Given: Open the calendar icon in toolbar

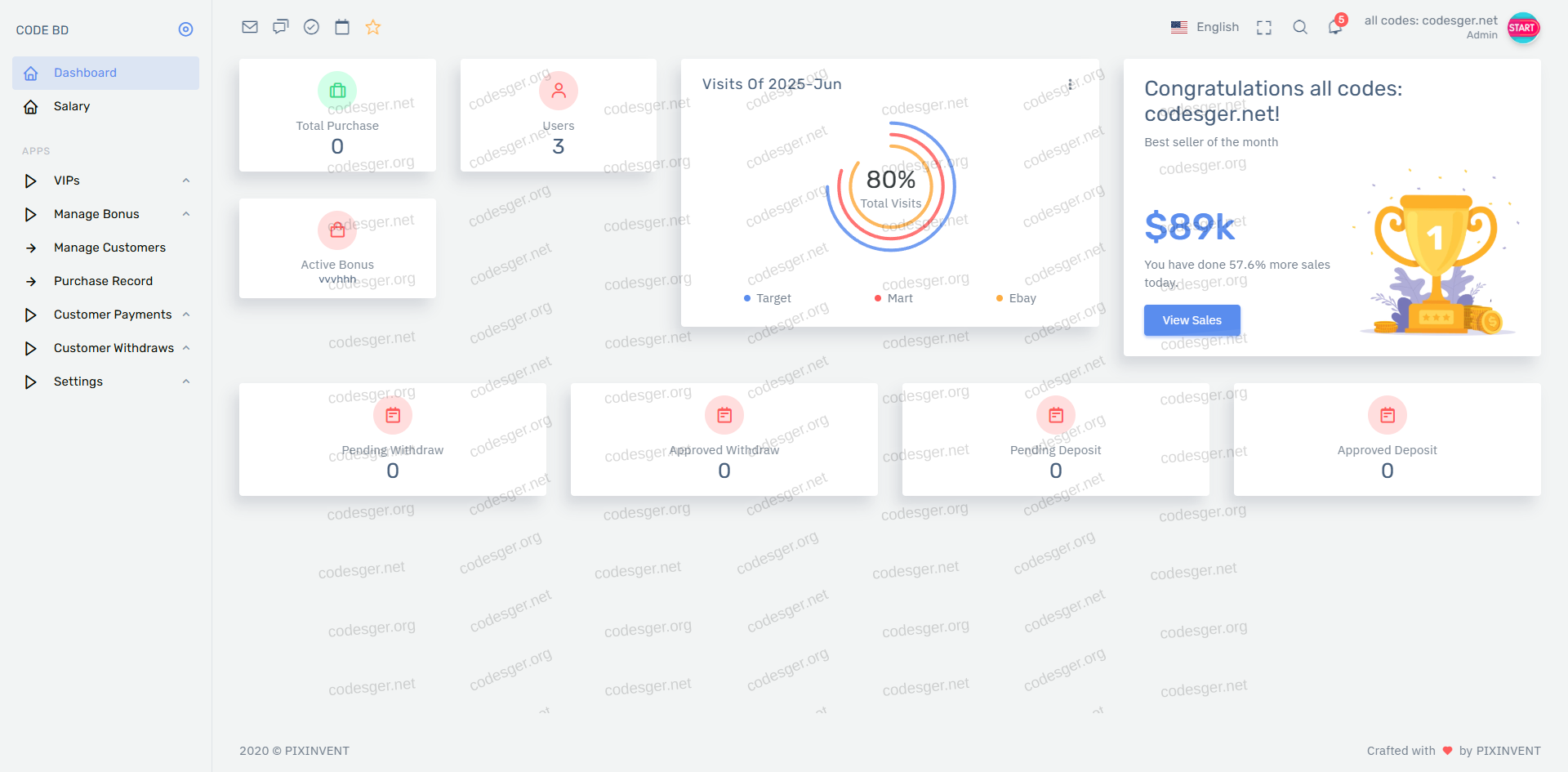Looking at the screenshot, I should pyautogui.click(x=342, y=27).
